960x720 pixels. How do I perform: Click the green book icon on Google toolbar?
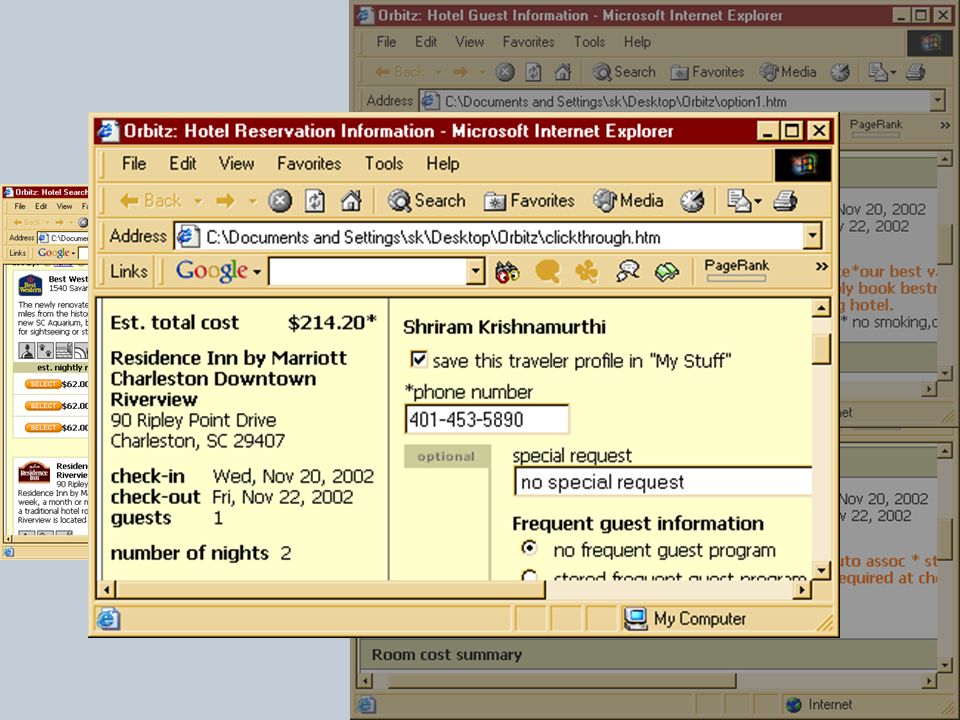[x=667, y=272]
